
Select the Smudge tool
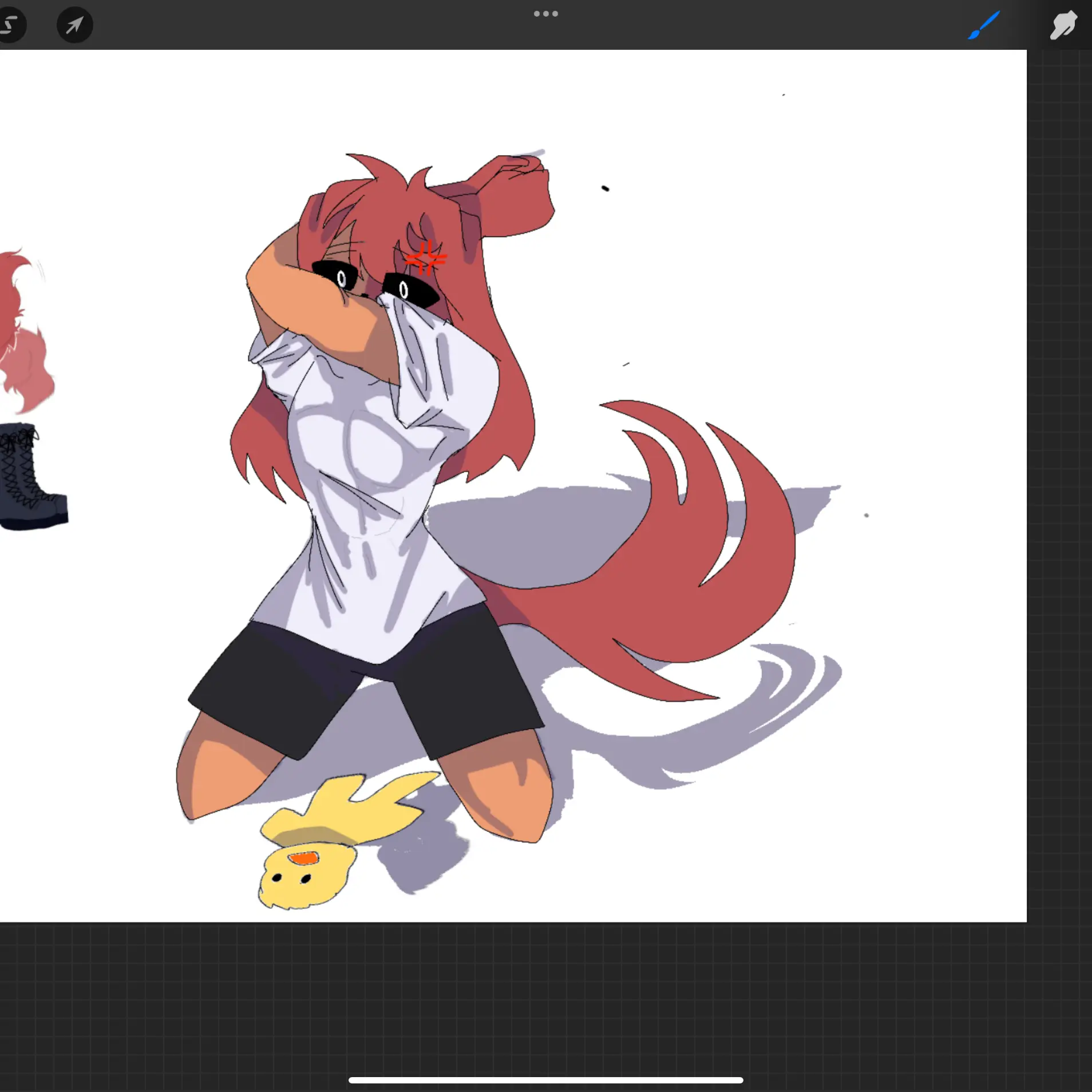1063,25
